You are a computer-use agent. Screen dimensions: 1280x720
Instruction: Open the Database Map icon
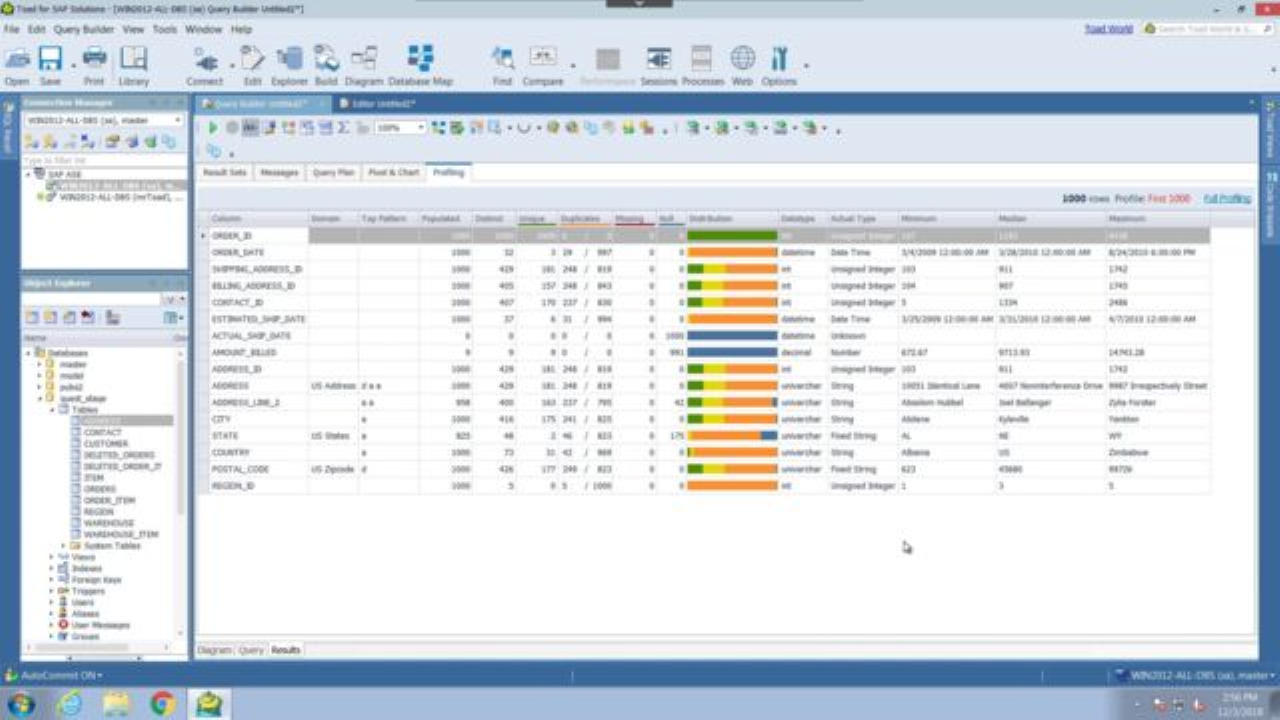click(x=421, y=59)
